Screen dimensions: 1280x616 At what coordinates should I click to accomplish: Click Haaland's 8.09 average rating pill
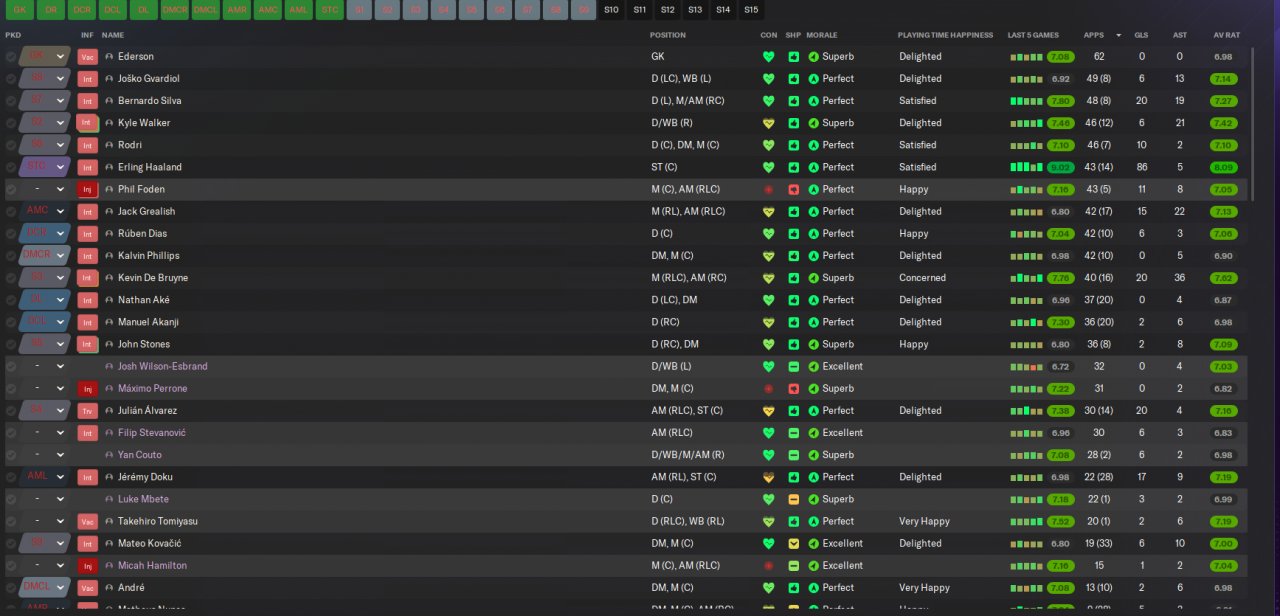[x=1223, y=167]
